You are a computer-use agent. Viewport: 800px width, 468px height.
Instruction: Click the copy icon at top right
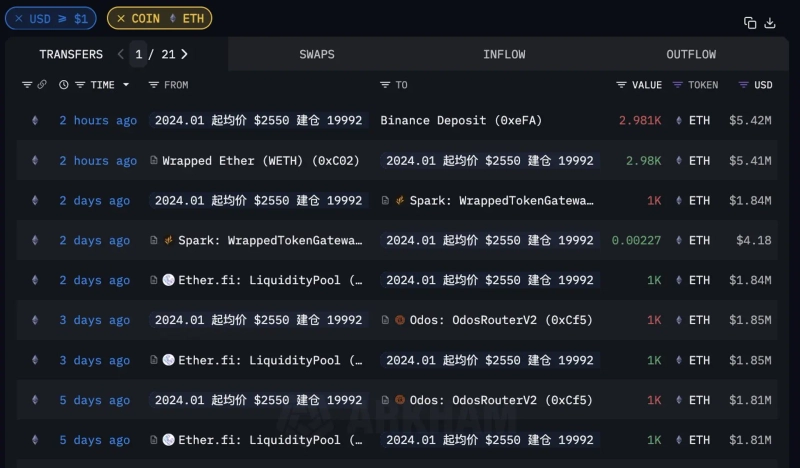[x=750, y=22]
